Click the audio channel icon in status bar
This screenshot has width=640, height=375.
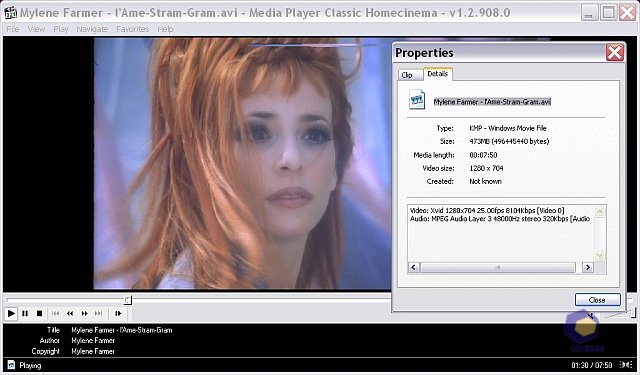coord(625,365)
